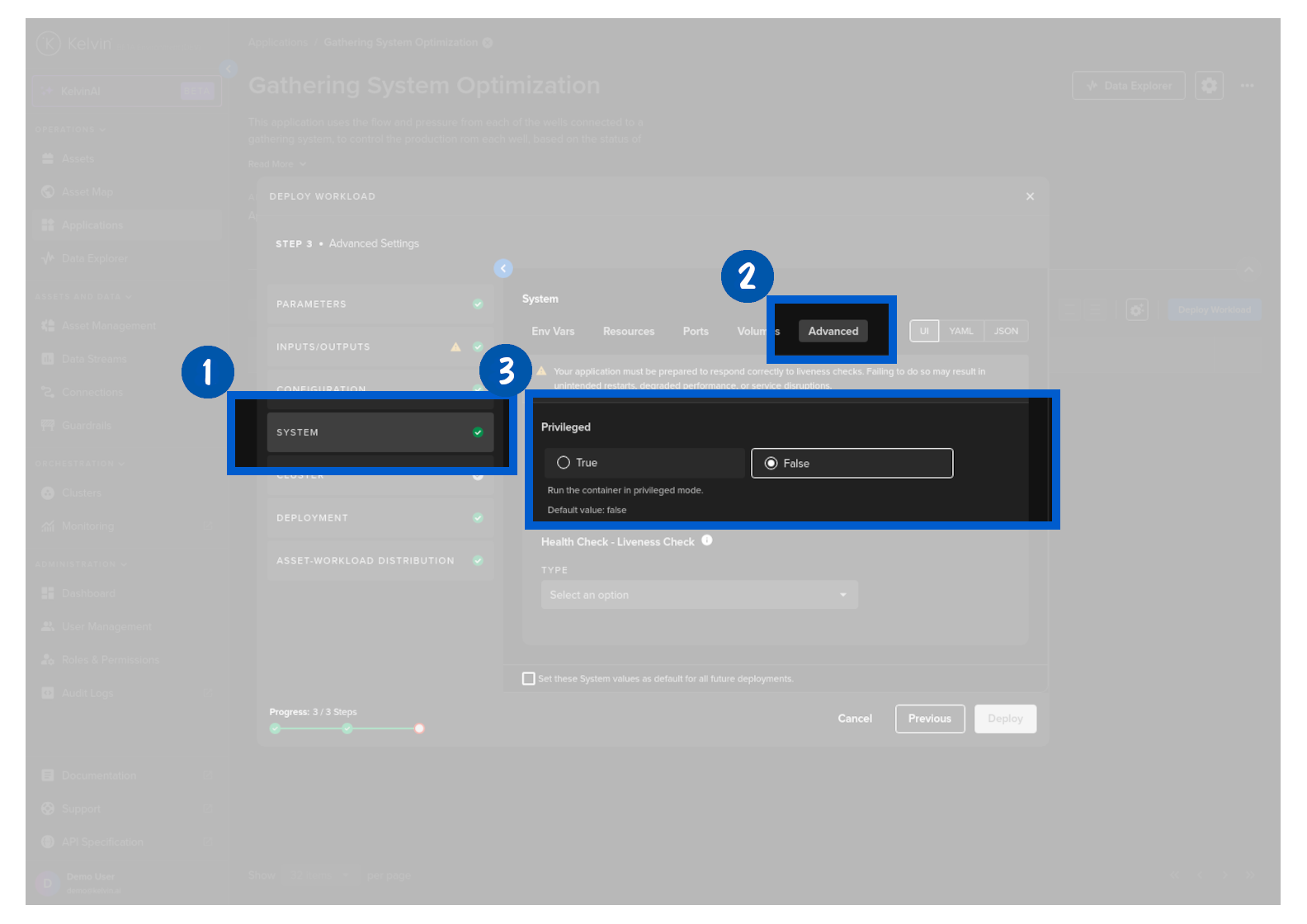The height and width of the screenshot is (924, 1307).
Task: Click the settings gear icon near Data Explorer
Action: pyautogui.click(x=1209, y=86)
